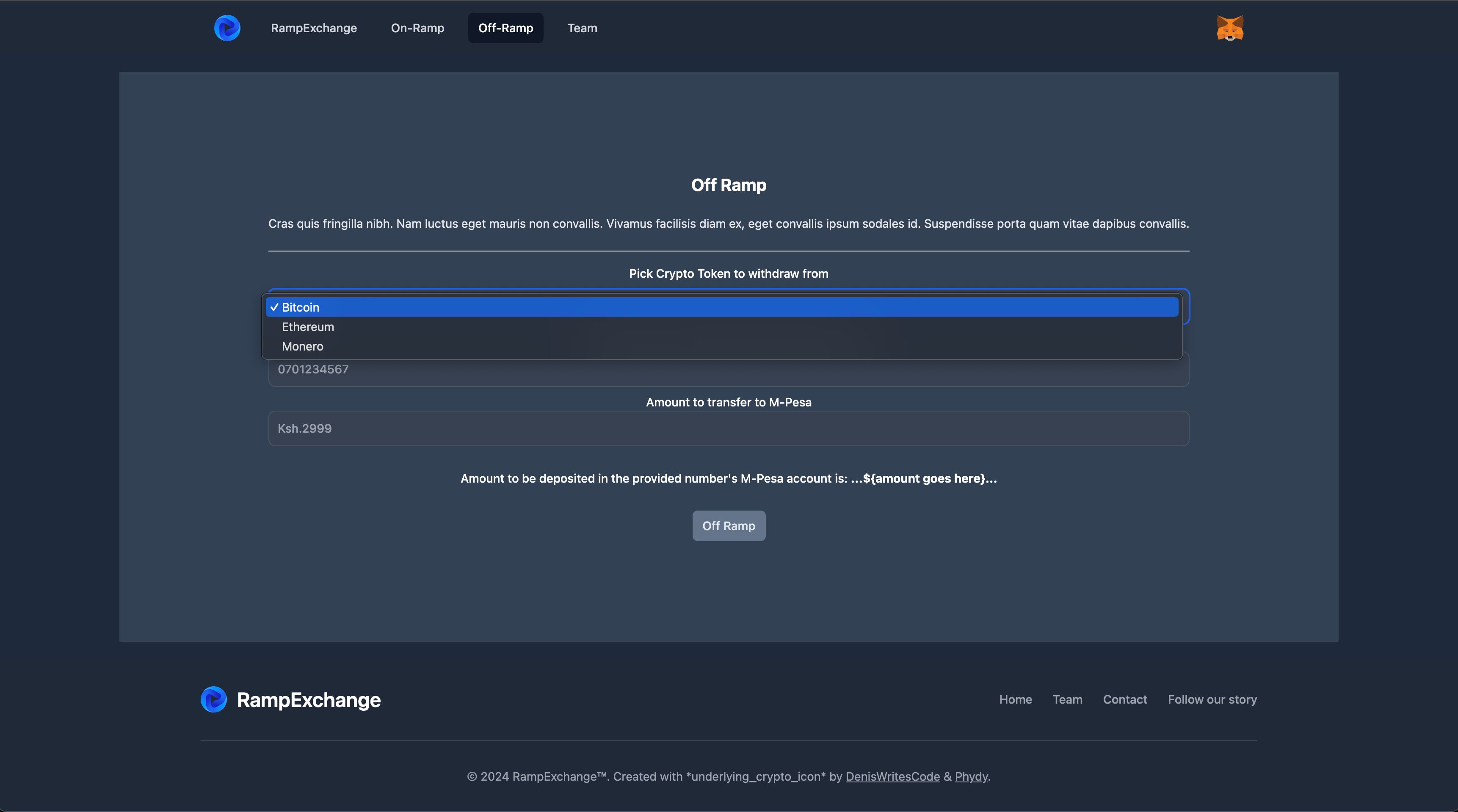This screenshot has height=812, width=1458.
Task: Click 'Amount to transfer to M-Pesa' label
Action: tap(729, 402)
